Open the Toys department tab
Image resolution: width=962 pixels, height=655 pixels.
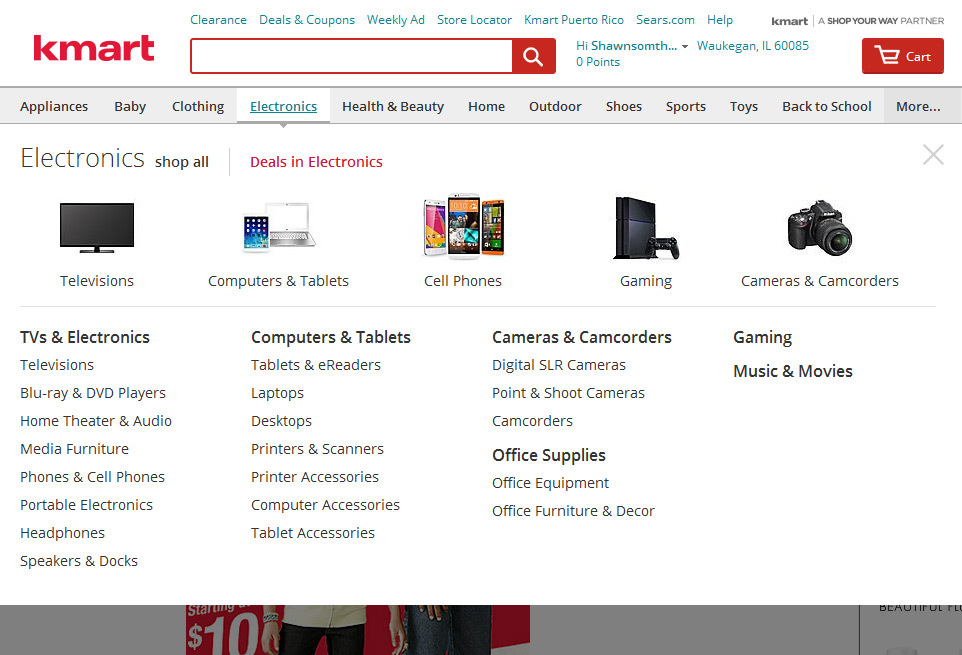tap(744, 106)
